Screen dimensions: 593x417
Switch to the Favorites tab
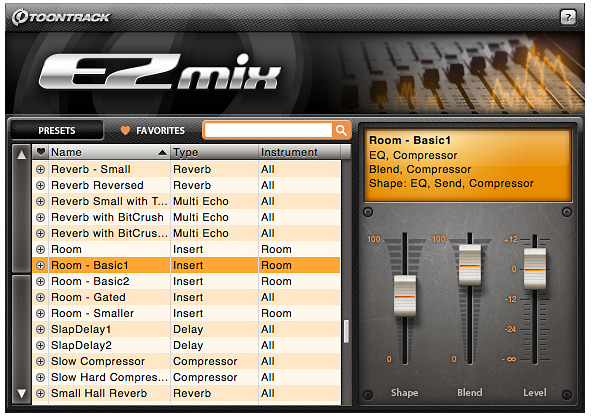(153, 130)
